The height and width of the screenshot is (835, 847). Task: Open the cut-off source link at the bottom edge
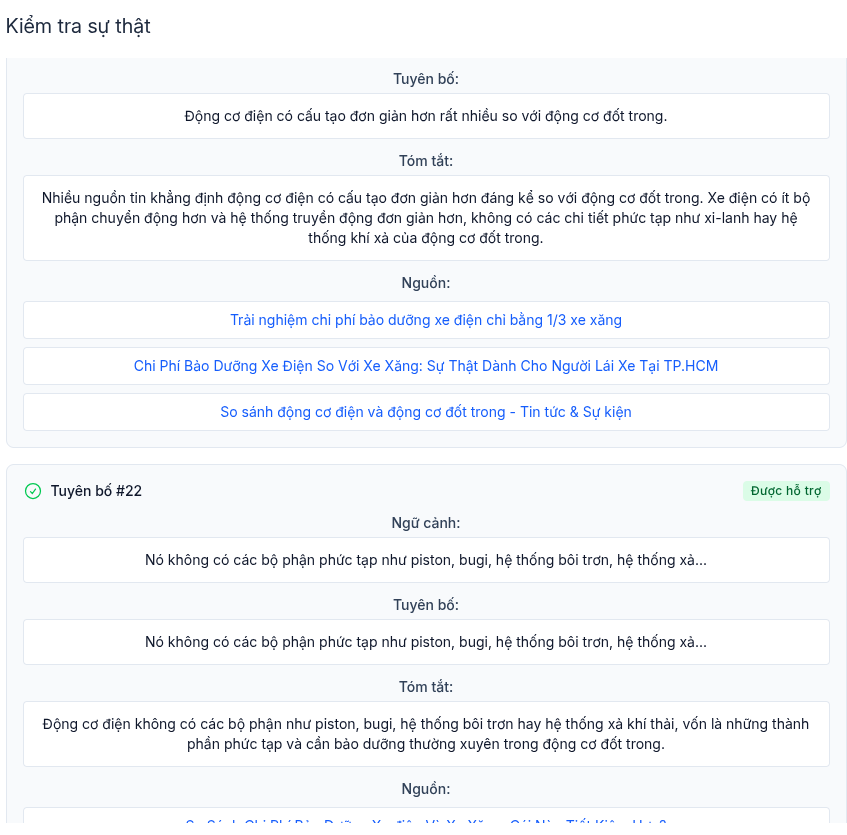point(426,823)
